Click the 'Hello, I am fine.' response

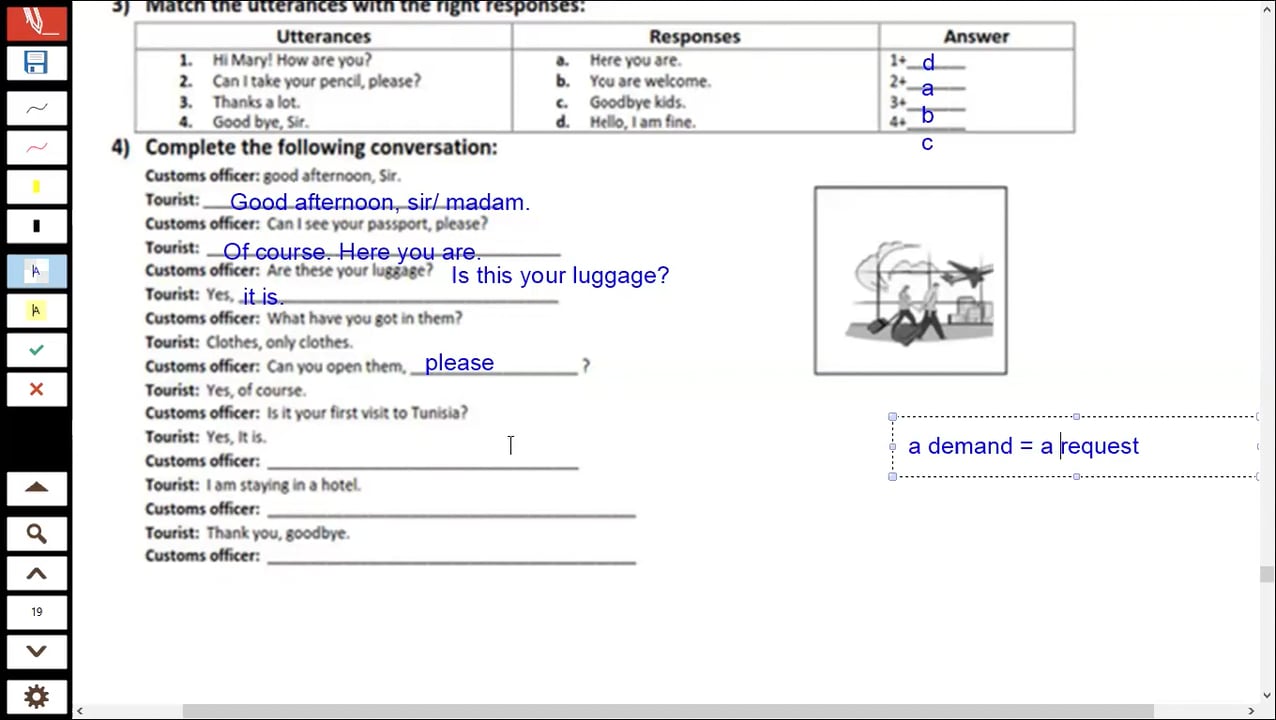[x=642, y=122]
